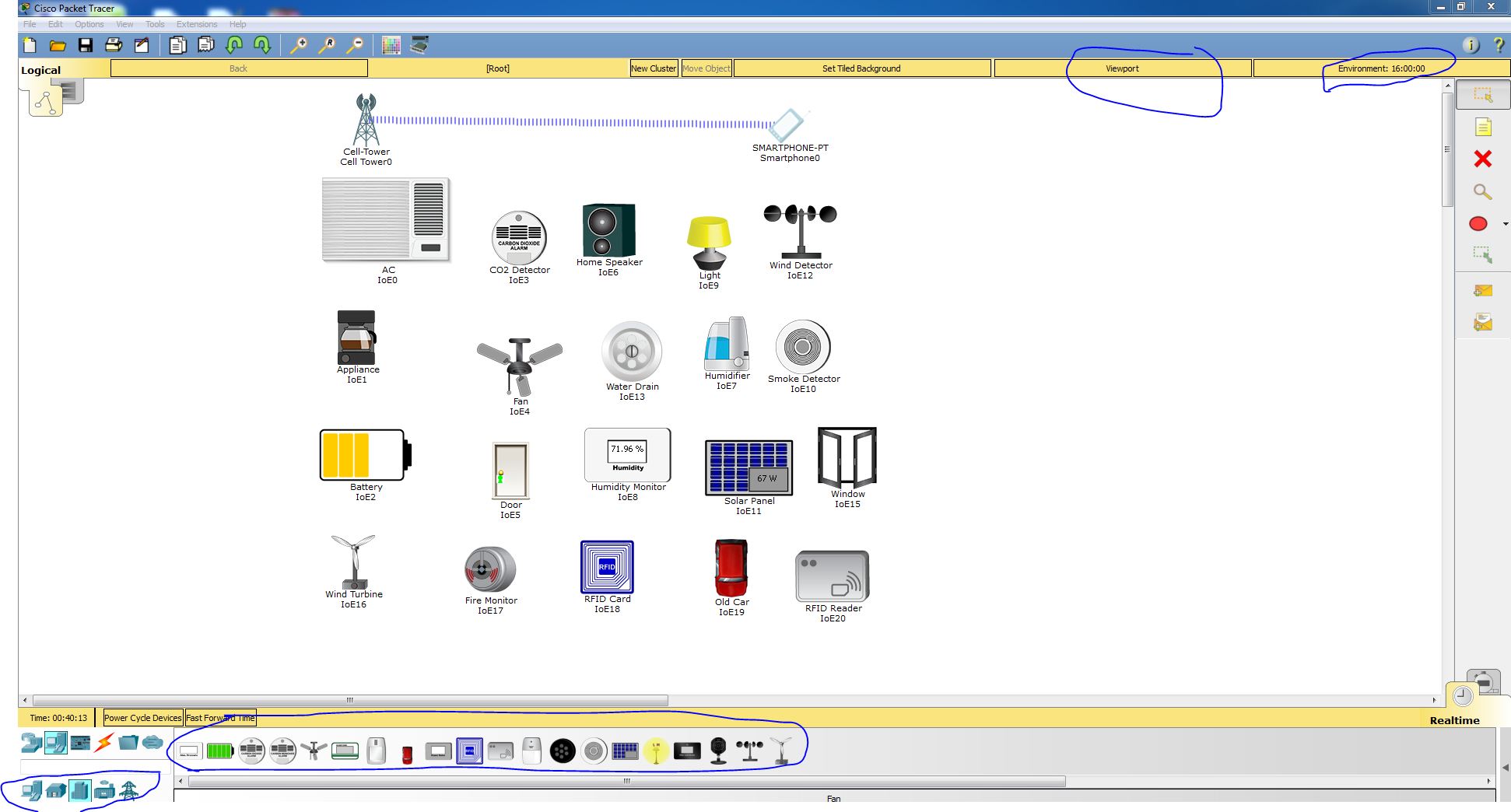Pick the solar panel device in palette
Screen dimensions: 1511x812
625,751
